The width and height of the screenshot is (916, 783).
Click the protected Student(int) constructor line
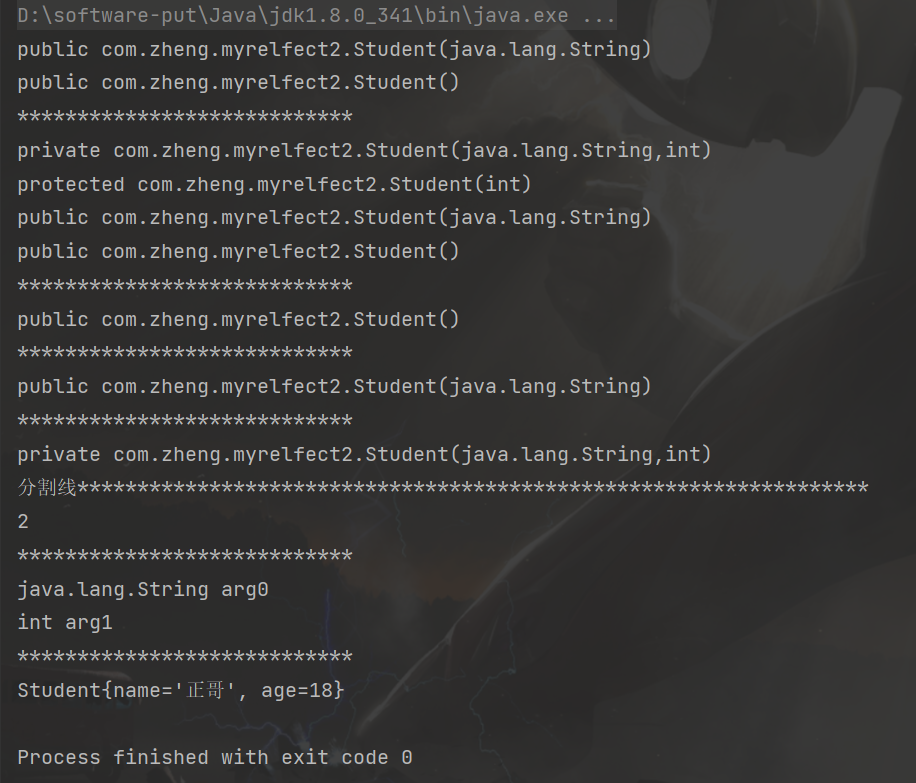click(274, 184)
